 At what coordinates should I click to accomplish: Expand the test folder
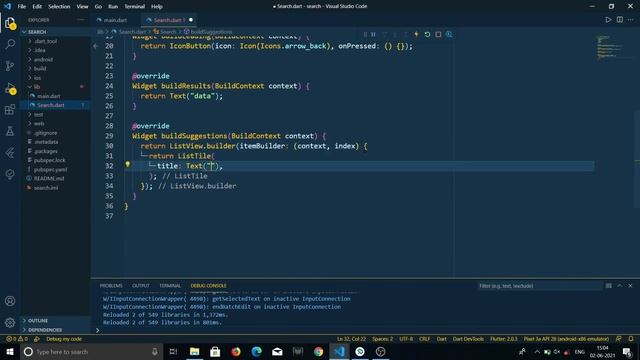[x=55, y=115]
